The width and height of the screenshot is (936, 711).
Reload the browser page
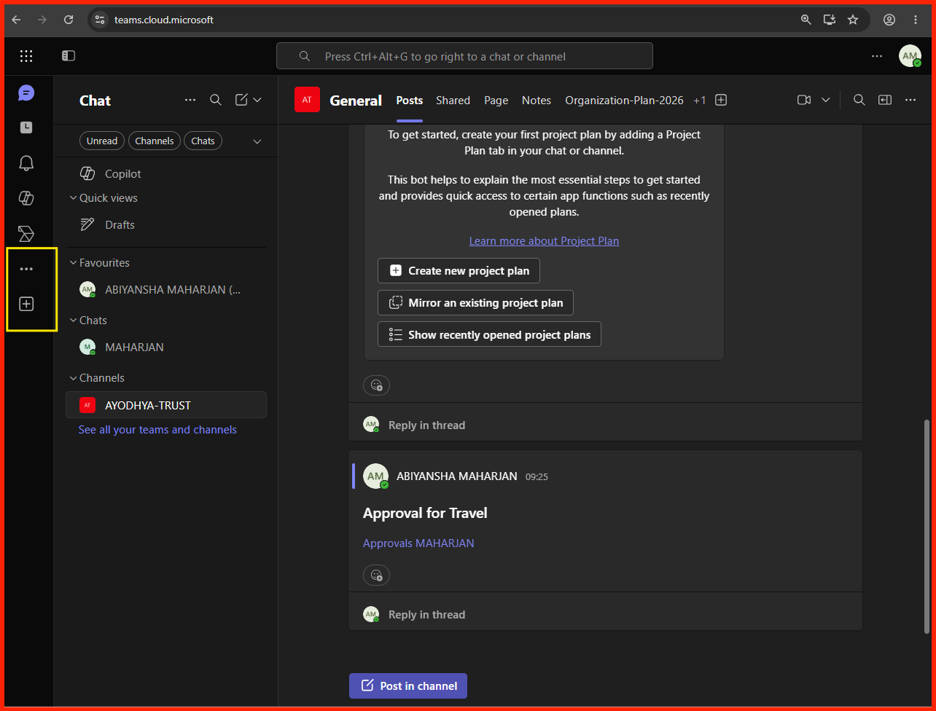coord(69,20)
